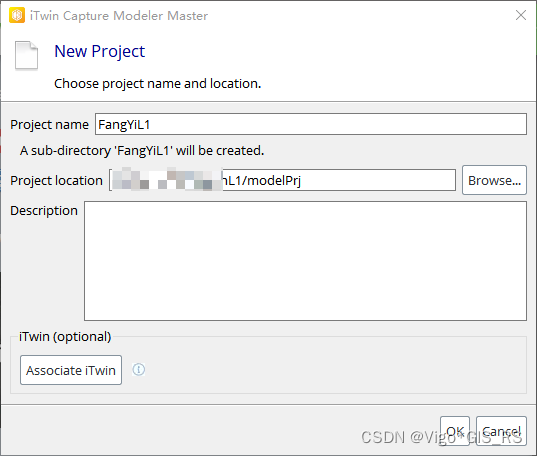The width and height of the screenshot is (537, 456).
Task: Click the sub-directory 'FangYiL1' notice text
Action: (142, 150)
